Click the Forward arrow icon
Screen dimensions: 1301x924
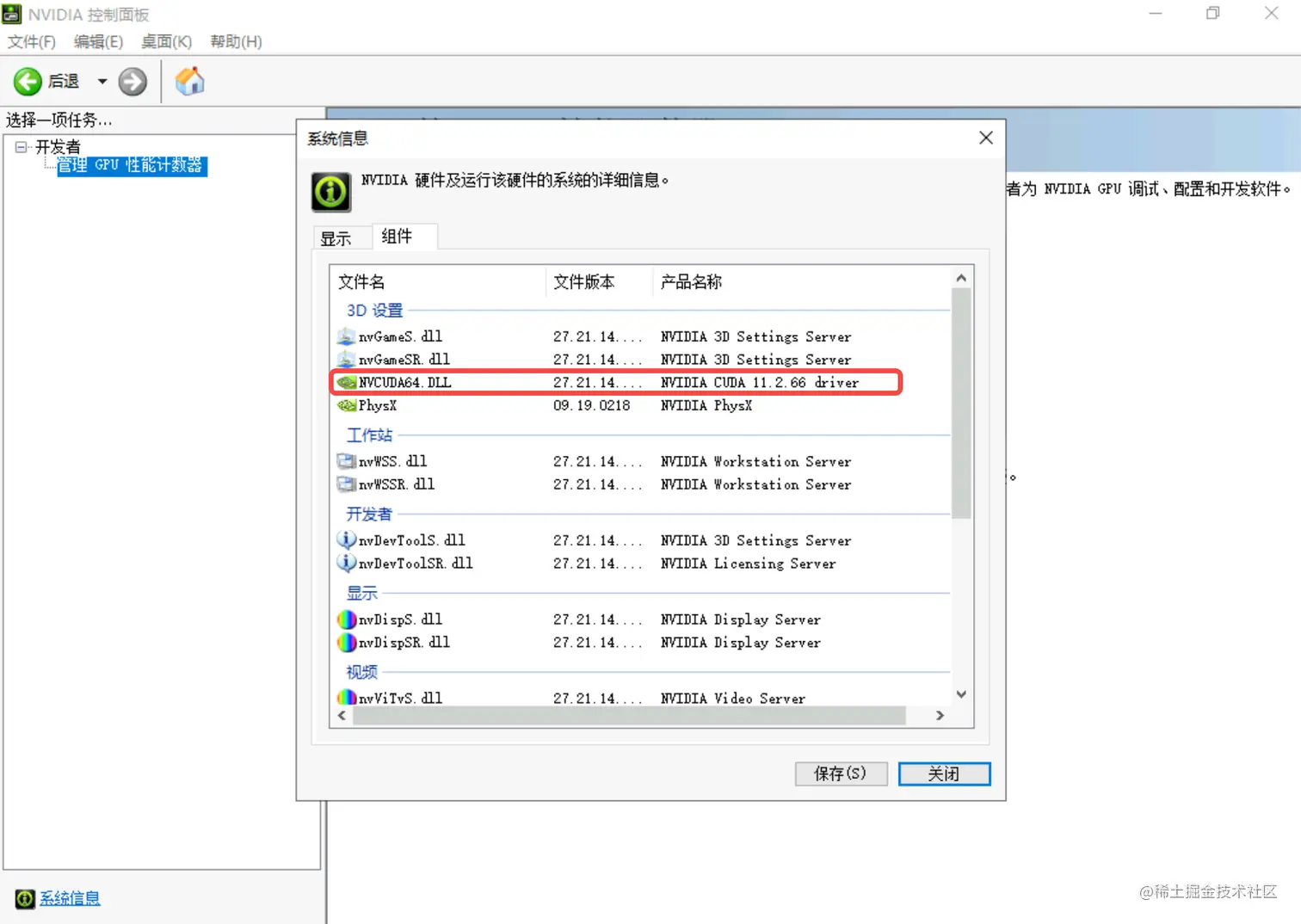[133, 82]
